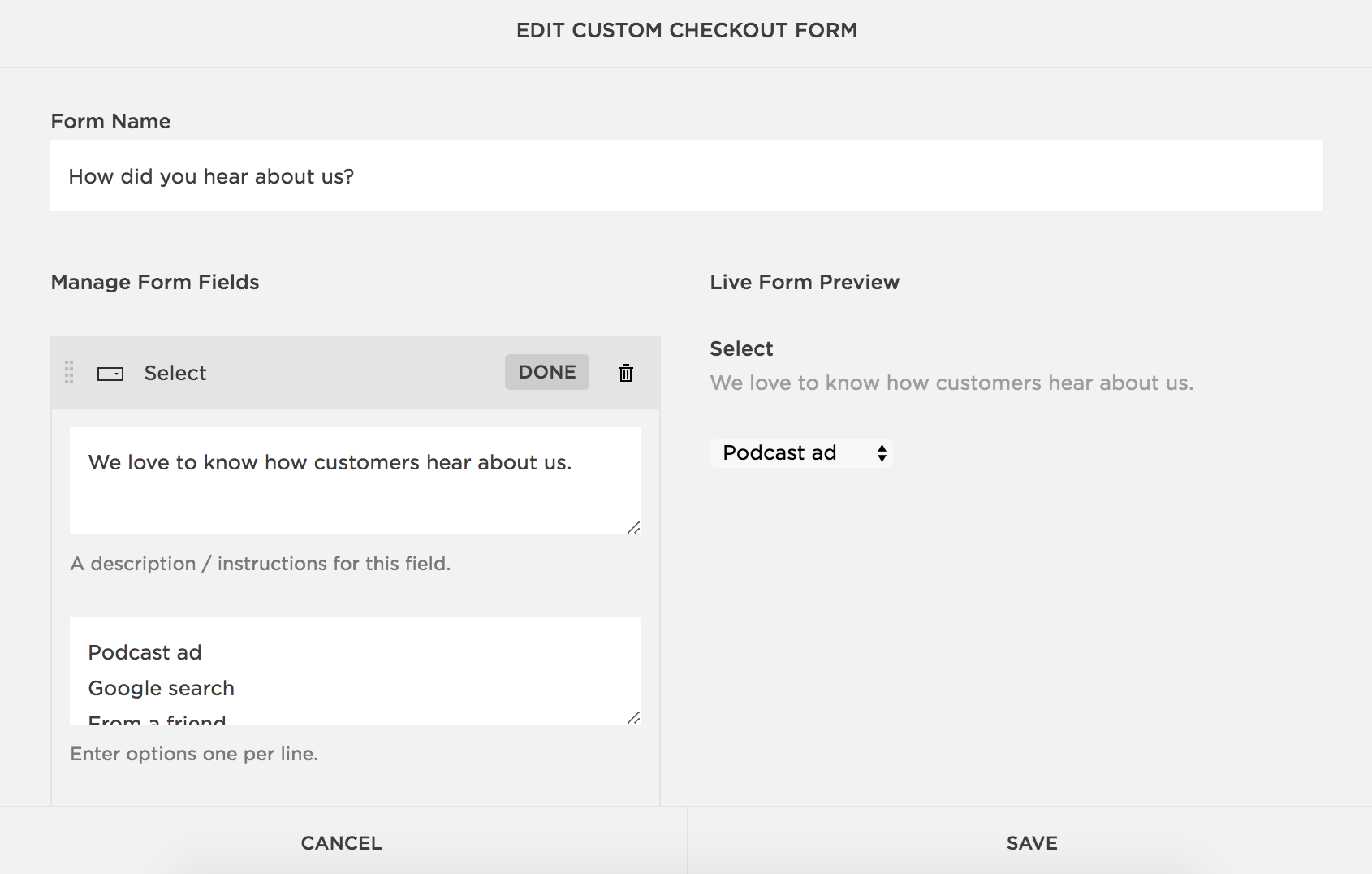Click the options box resize handle
This screenshot has height=874, width=1372.
tap(634, 717)
